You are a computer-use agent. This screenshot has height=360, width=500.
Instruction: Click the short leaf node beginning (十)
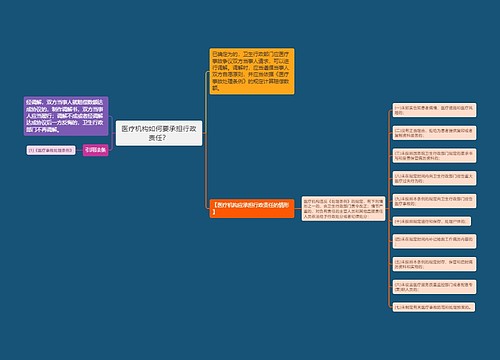(432, 221)
